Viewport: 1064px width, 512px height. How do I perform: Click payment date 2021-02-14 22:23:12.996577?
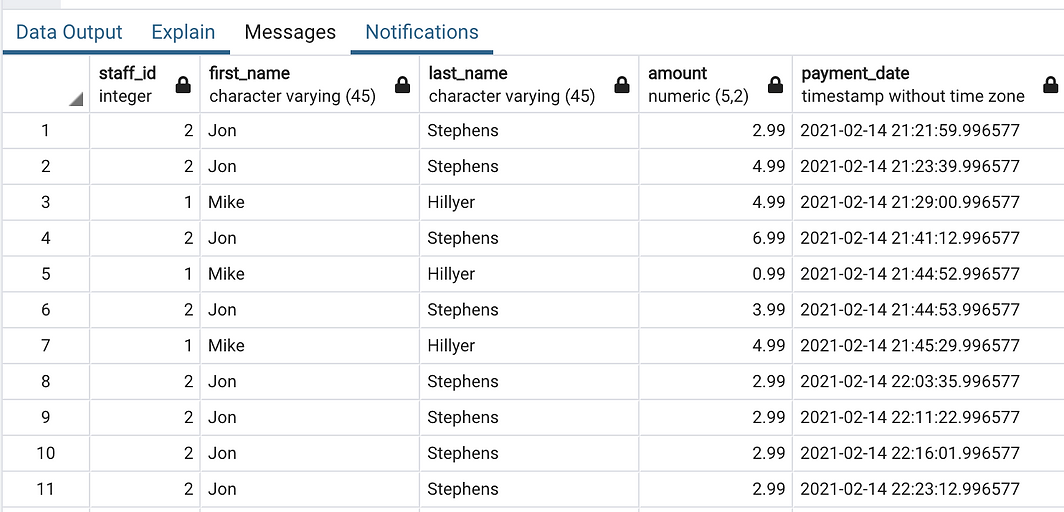910,489
